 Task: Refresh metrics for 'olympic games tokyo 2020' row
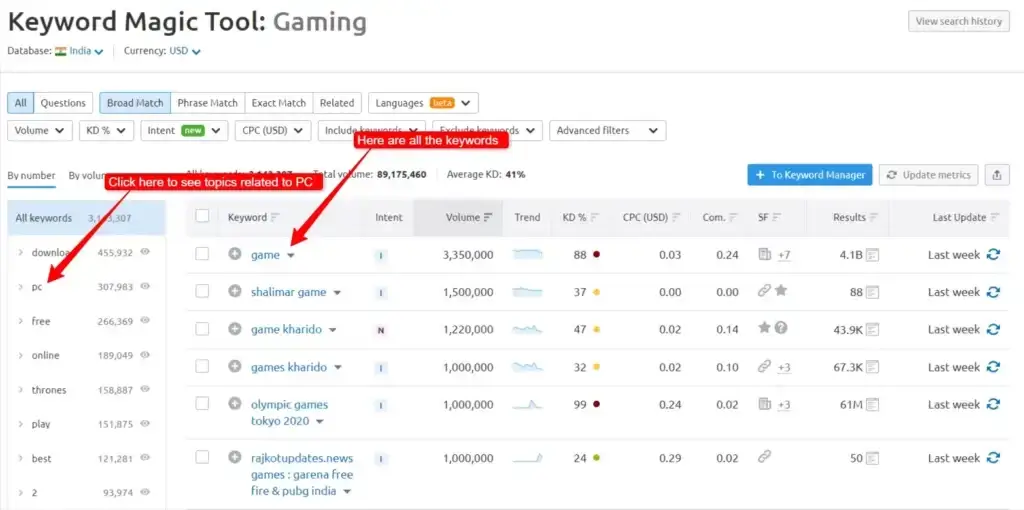point(993,405)
